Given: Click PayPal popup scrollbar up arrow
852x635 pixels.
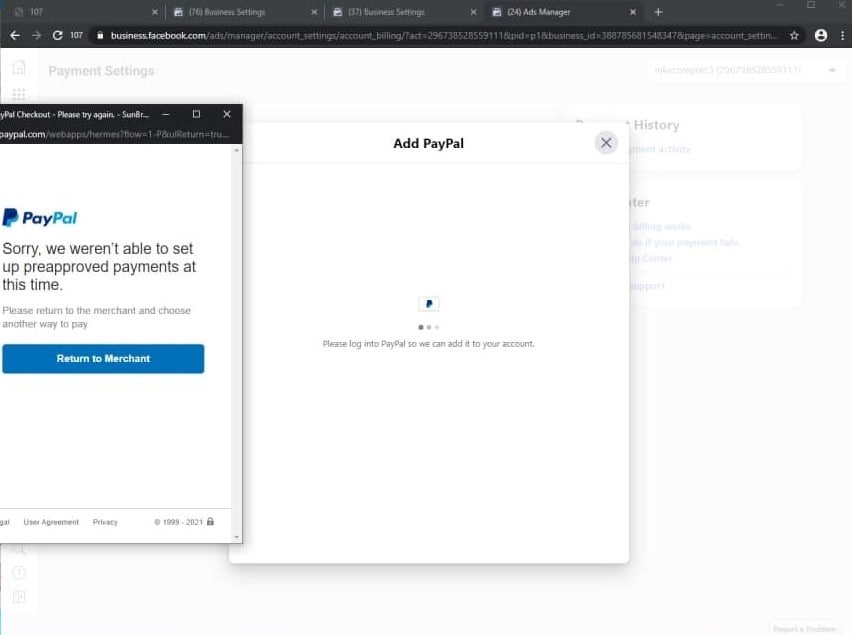Looking at the screenshot, I should pyautogui.click(x=236, y=150).
